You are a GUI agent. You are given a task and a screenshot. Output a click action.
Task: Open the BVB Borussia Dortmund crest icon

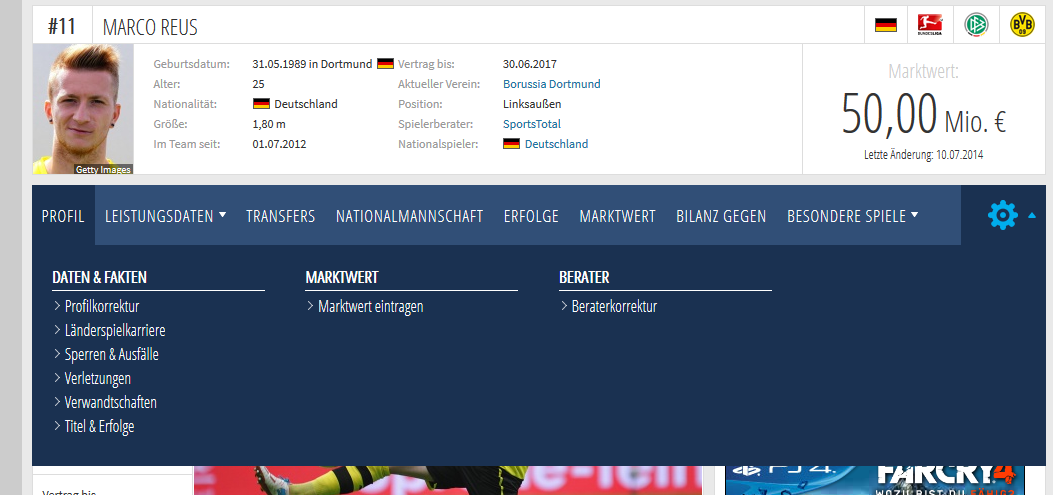1022,26
